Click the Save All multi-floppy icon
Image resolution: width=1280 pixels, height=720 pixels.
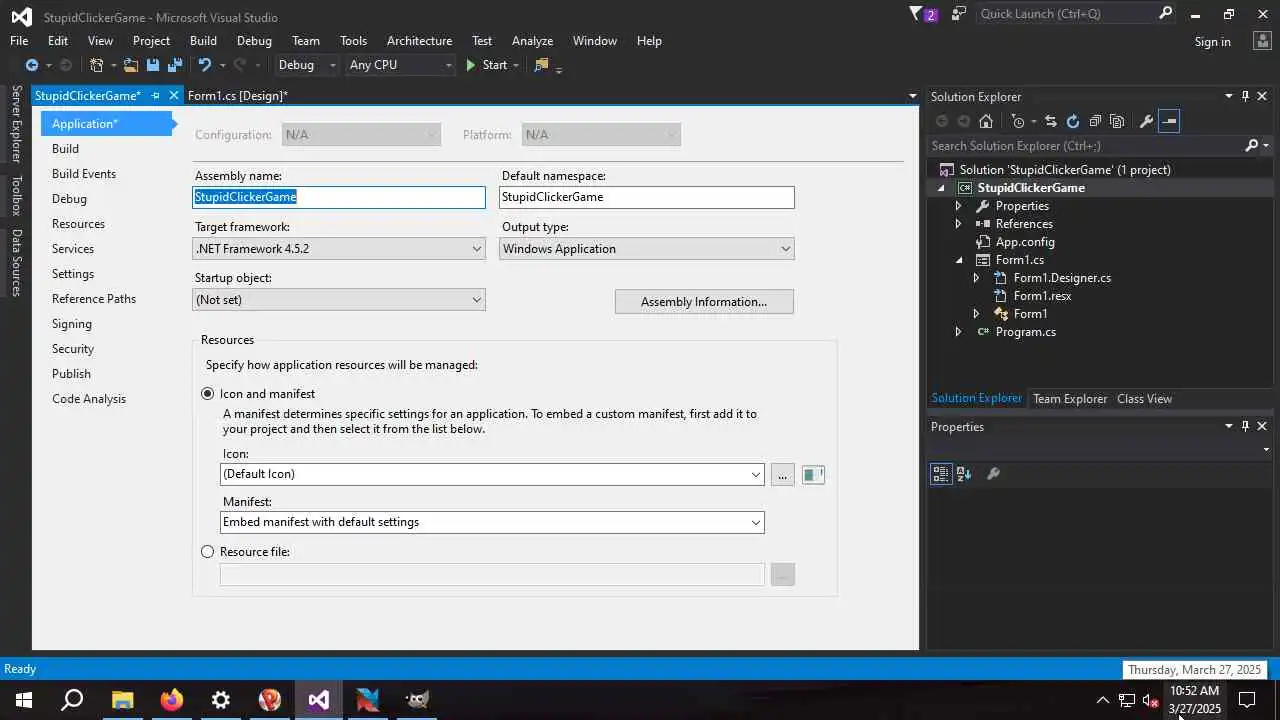(x=175, y=65)
